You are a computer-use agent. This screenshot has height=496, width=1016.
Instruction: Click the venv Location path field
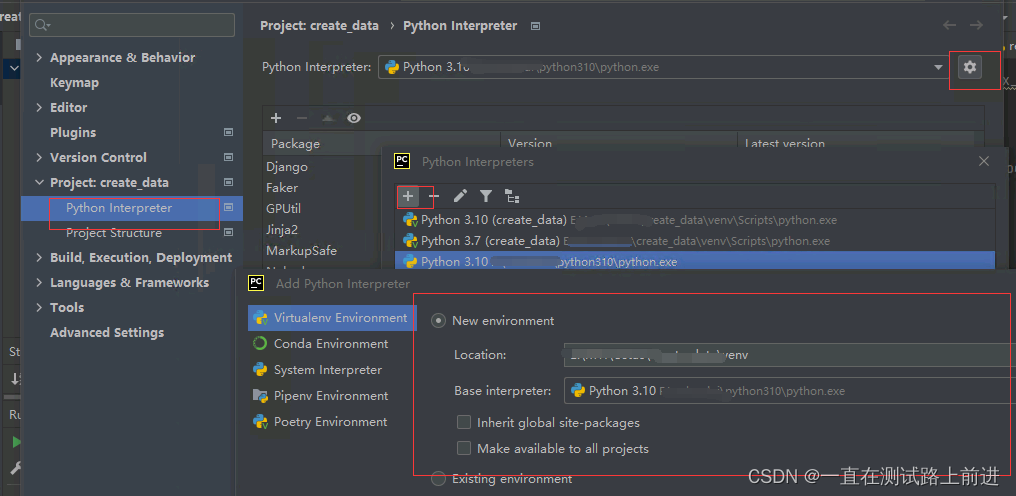tap(790, 355)
